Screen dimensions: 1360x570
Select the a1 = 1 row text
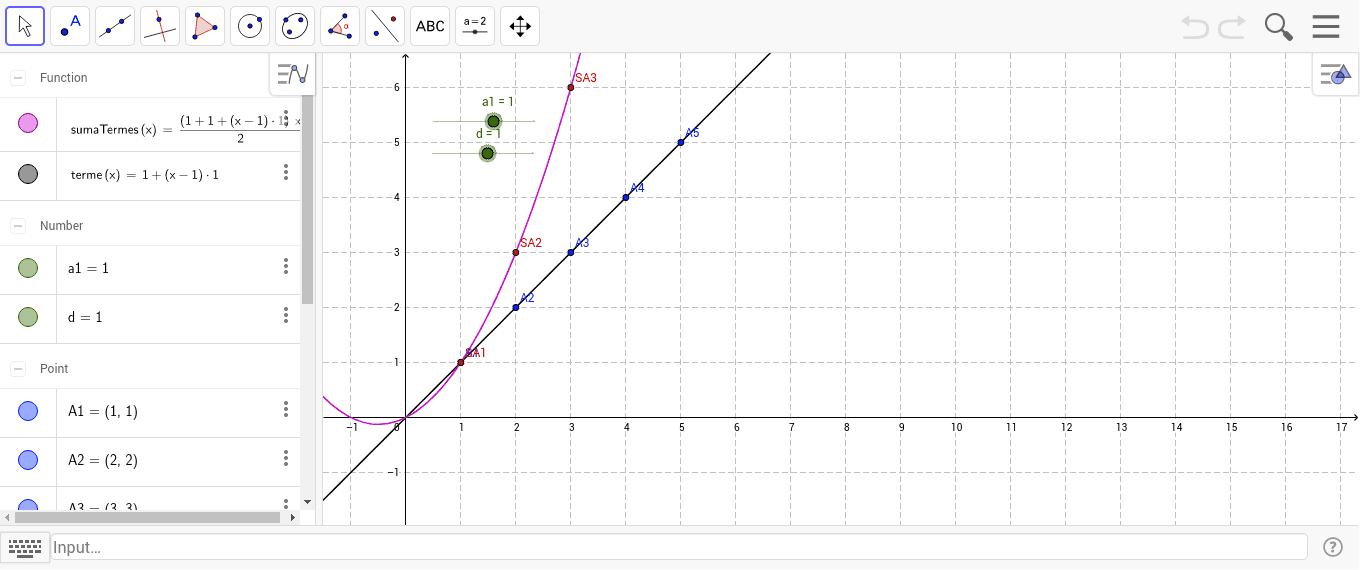[x=88, y=268]
